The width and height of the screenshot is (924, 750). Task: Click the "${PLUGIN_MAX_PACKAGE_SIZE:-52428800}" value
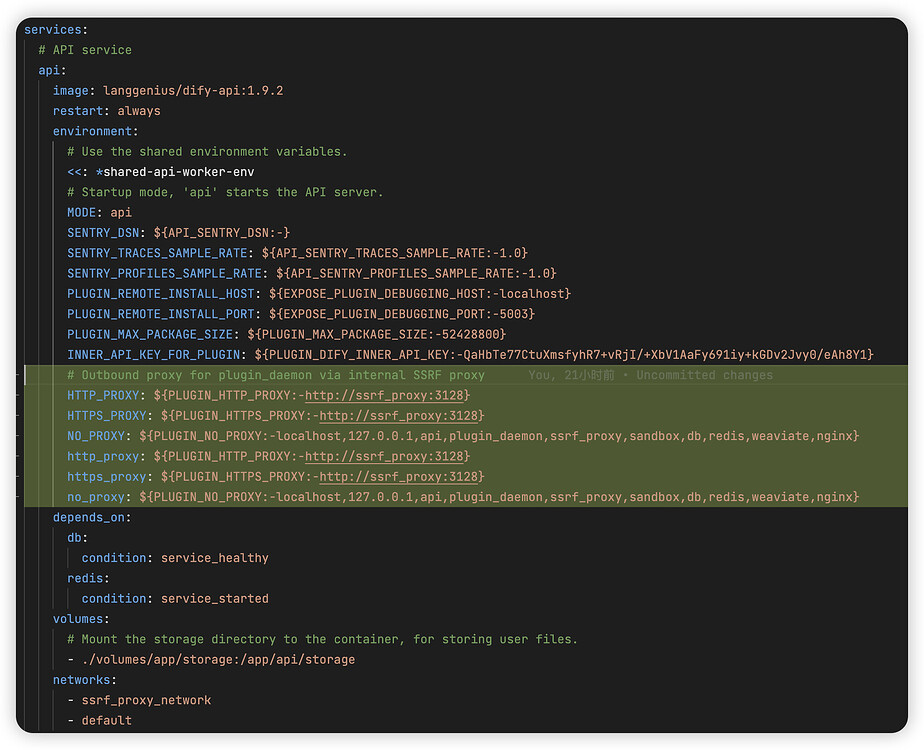377,335
